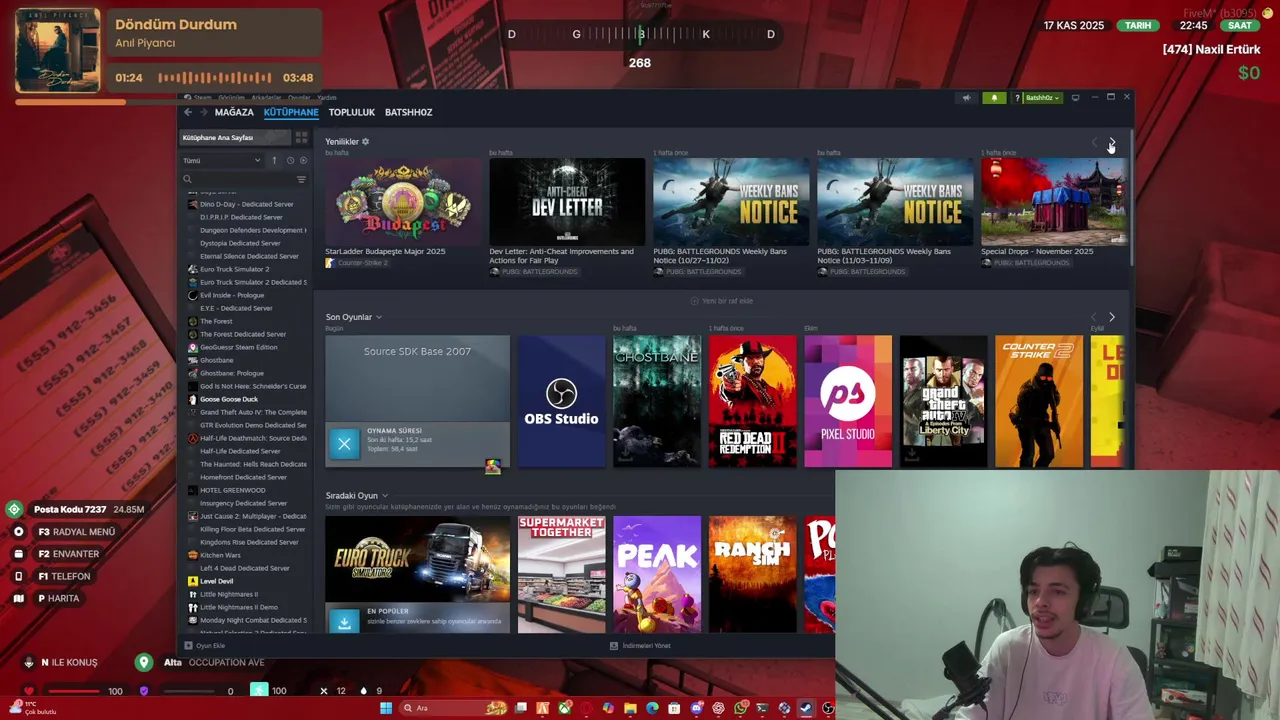Show next games in Son Oyunlar
The height and width of the screenshot is (720, 1280).
(1111, 317)
